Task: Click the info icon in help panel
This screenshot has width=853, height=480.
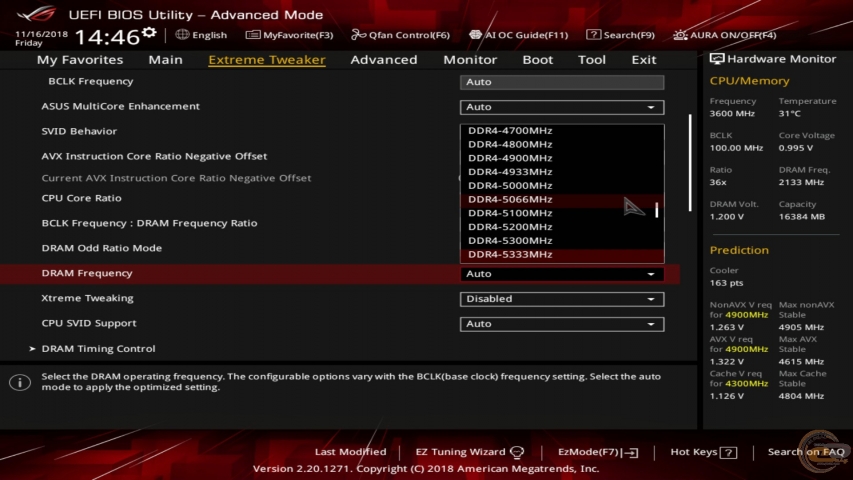Action: (20, 383)
